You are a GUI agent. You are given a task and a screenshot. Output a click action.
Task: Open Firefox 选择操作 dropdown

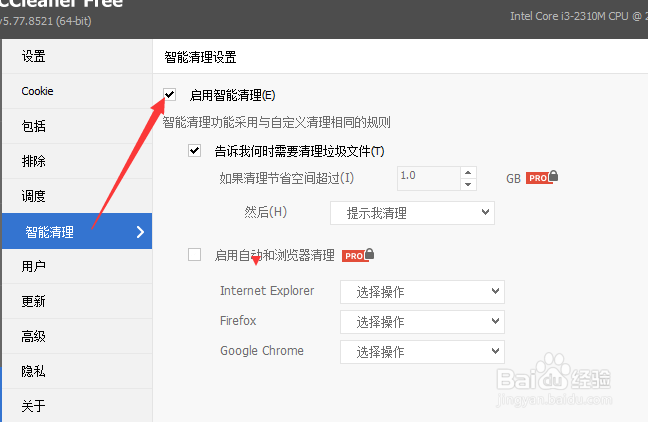coord(422,322)
